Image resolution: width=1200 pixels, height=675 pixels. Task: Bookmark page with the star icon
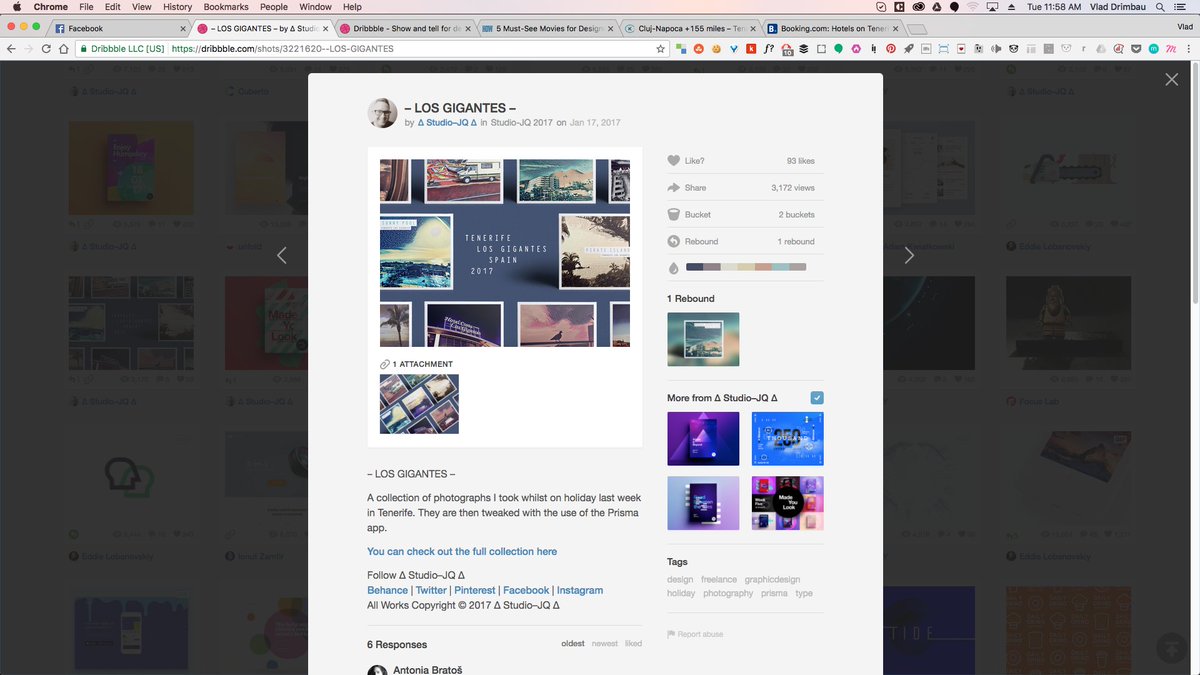(x=660, y=48)
